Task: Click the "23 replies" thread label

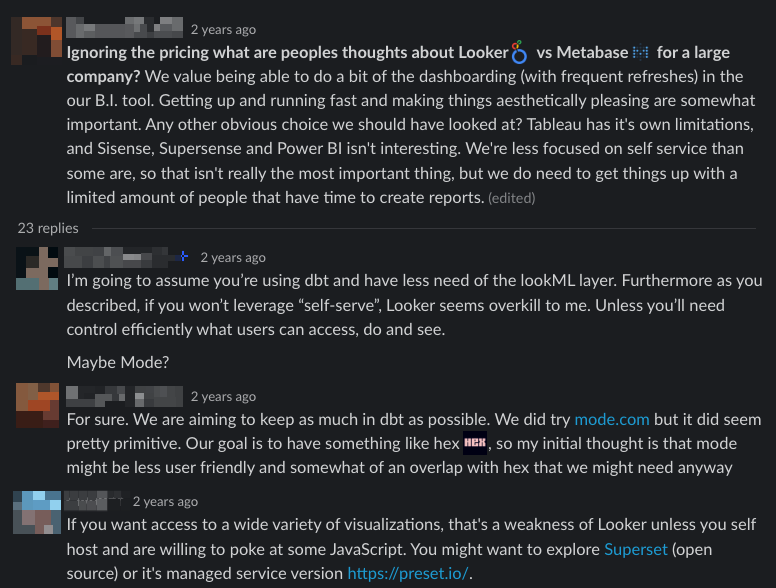Action: pos(47,228)
